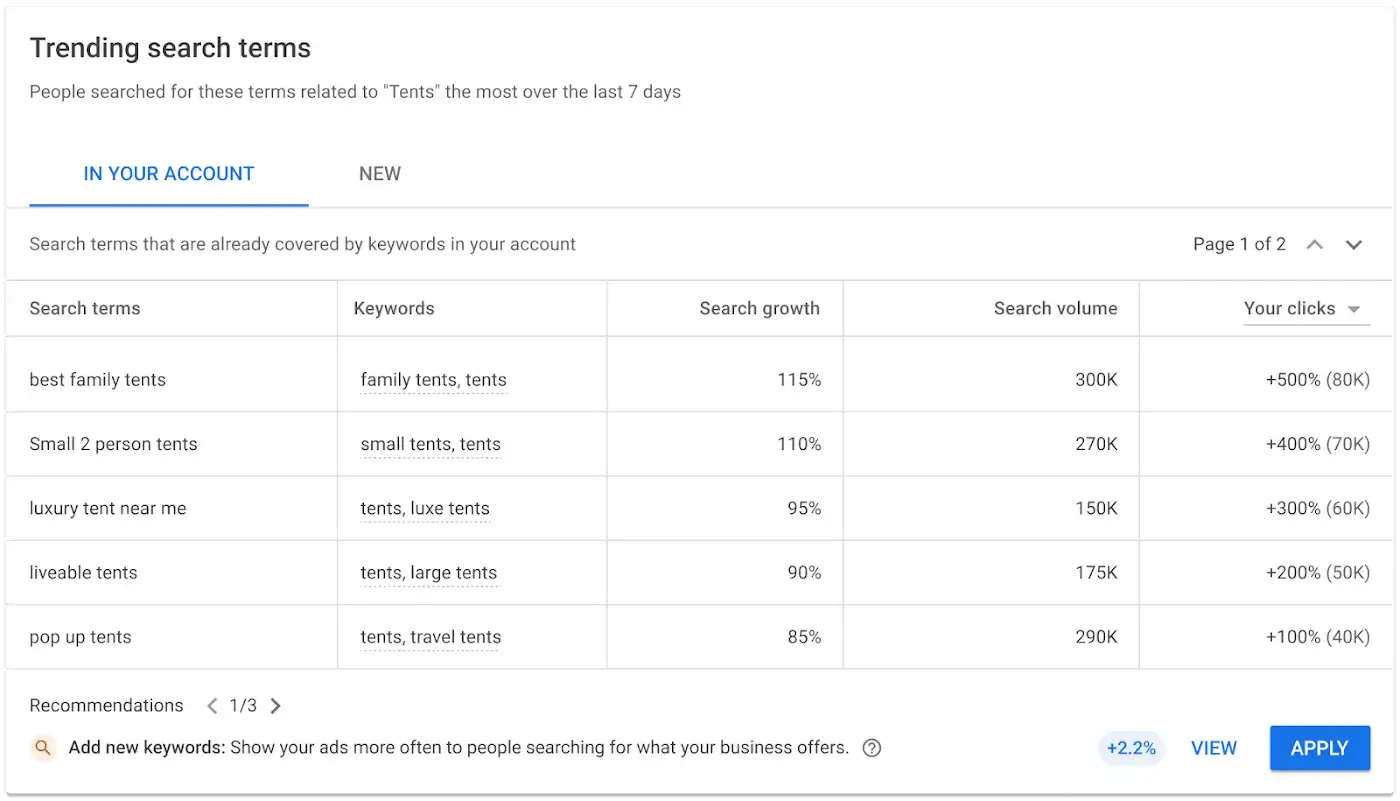
Task: Sort the table by the Search volume header
Action: (1056, 308)
